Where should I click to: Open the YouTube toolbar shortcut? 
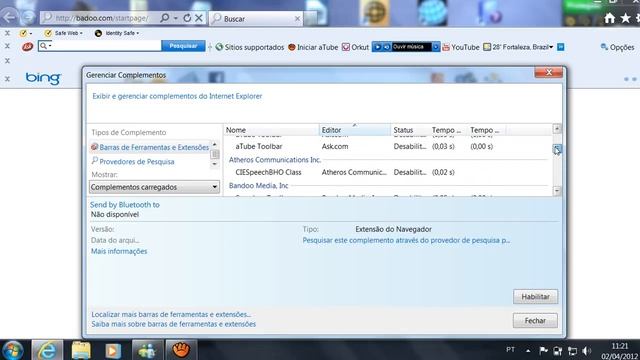461,47
